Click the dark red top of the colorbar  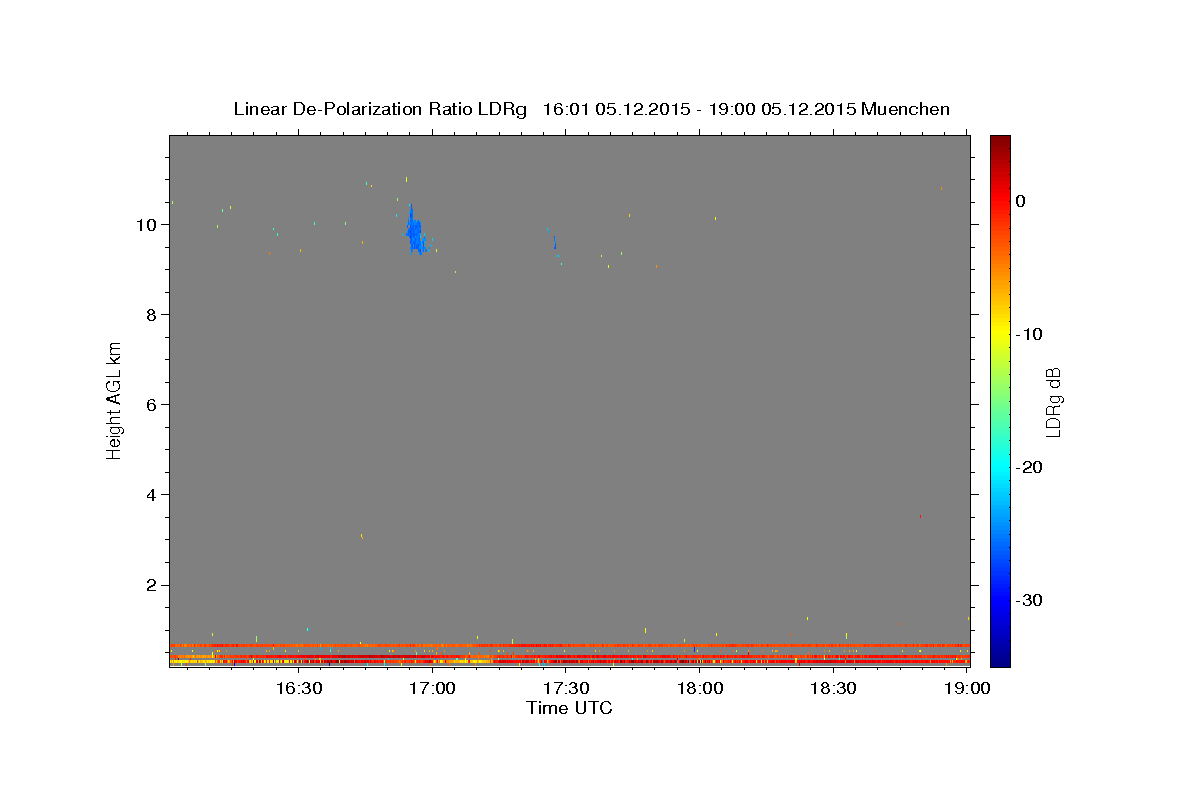click(1000, 145)
